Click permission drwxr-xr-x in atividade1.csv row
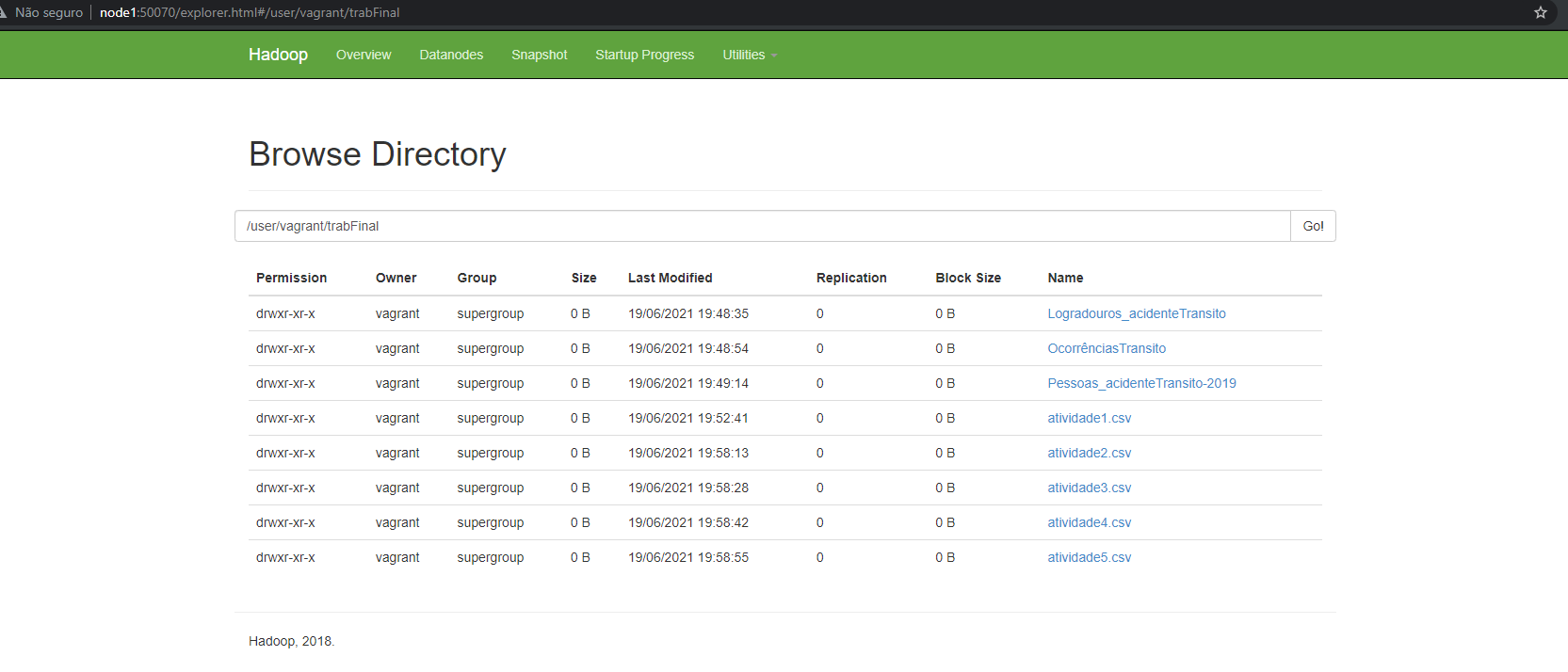 [285, 418]
